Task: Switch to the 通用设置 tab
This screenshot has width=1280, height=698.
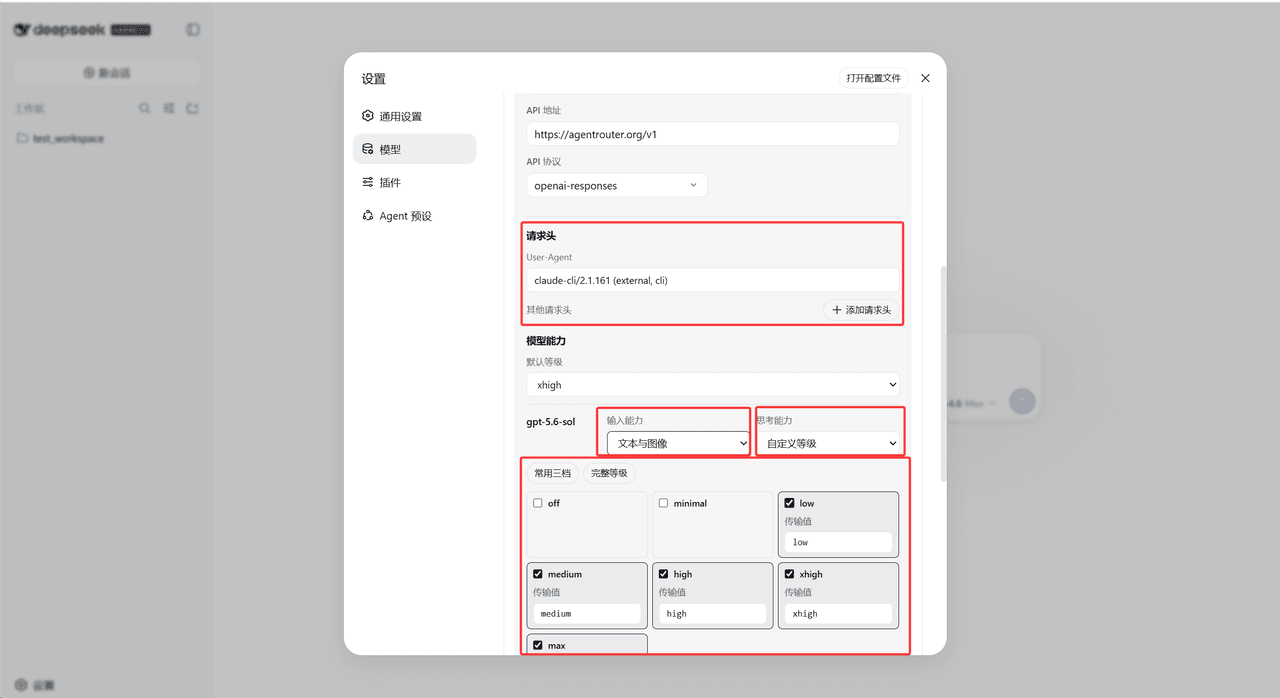Action: (x=414, y=116)
